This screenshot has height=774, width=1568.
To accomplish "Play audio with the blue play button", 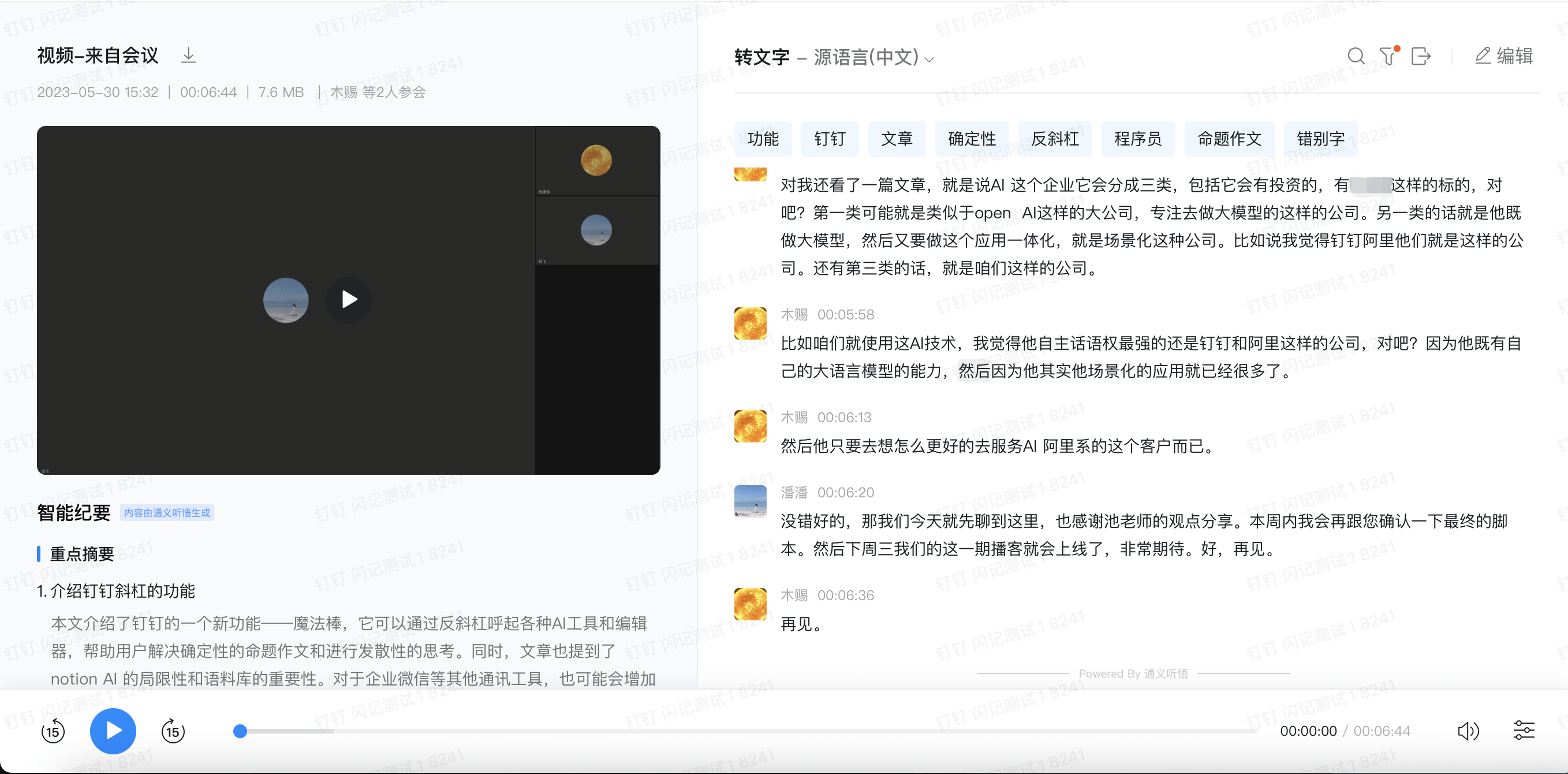I will pyautogui.click(x=113, y=731).
